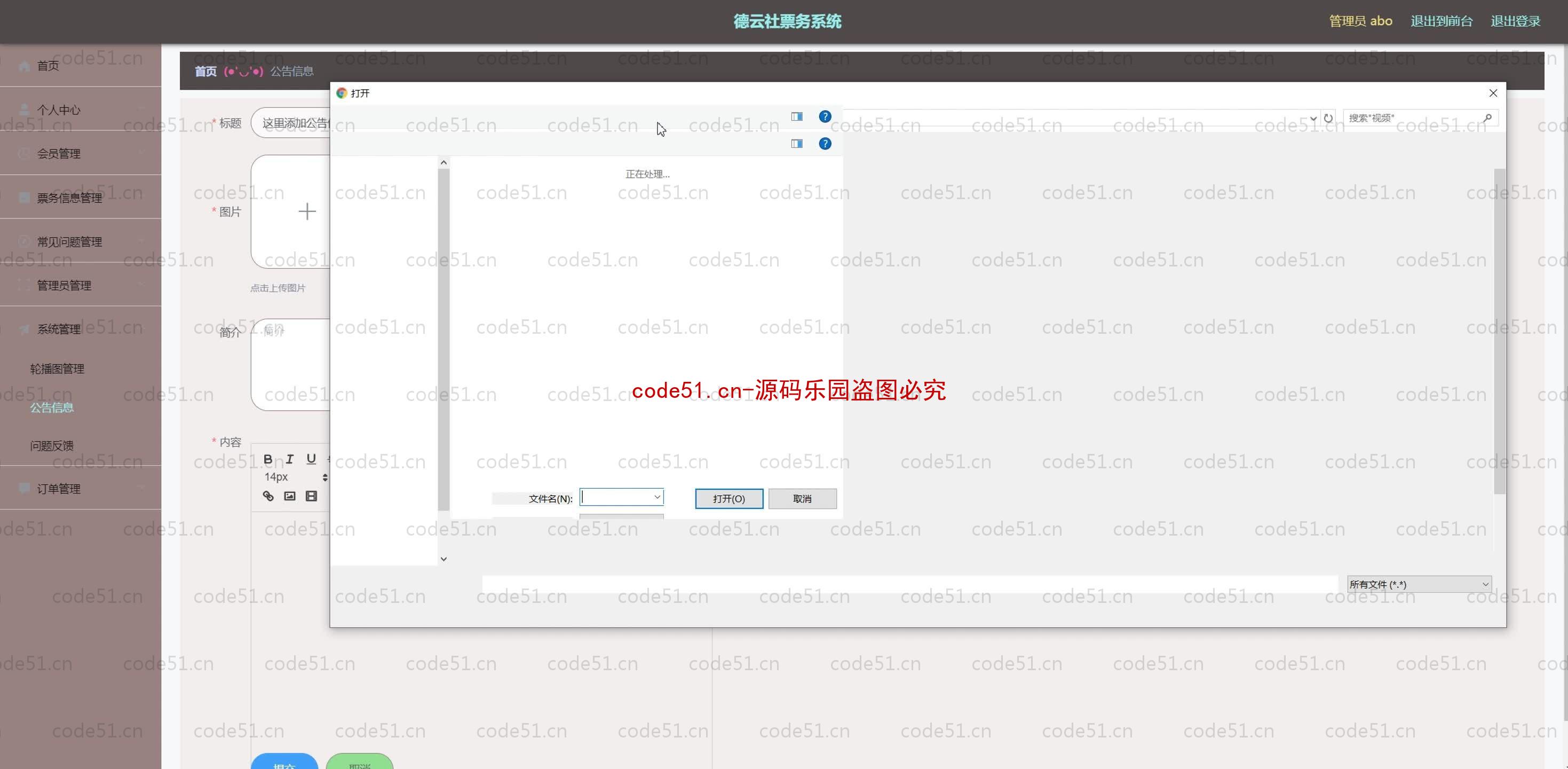Click the blue 提交 button
The width and height of the screenshot is (1568, 769).
tap(284, 761)
